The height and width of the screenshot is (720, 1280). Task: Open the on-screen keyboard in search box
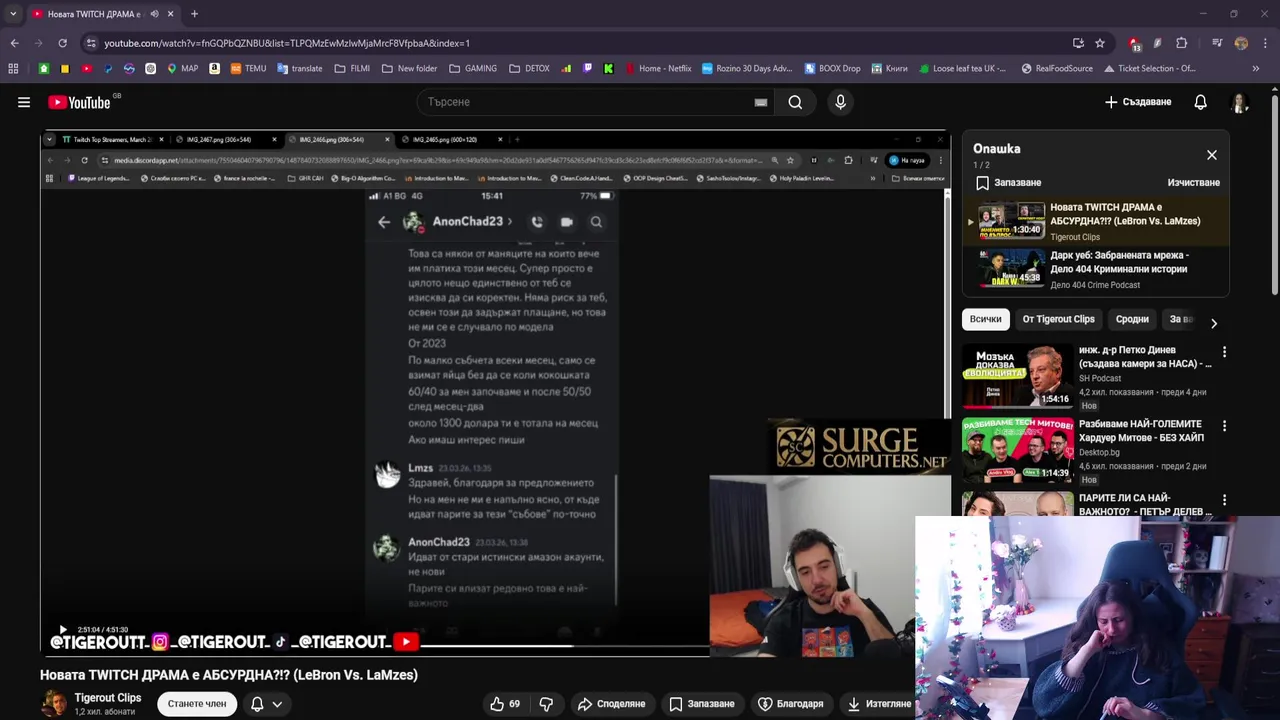[761, 102]
